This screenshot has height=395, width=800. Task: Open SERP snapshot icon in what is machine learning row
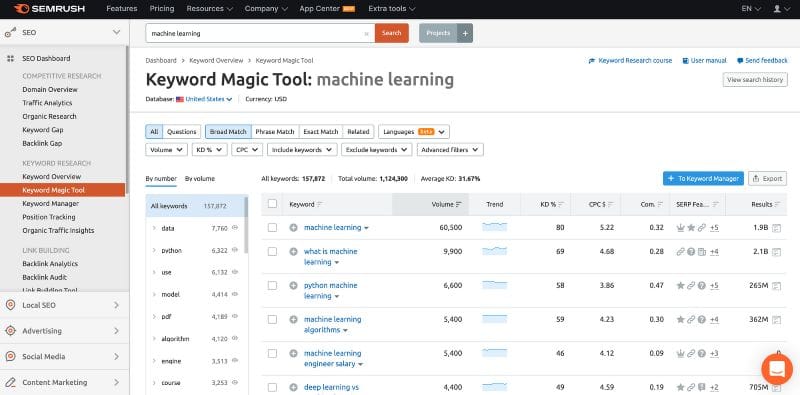[776, 252]
